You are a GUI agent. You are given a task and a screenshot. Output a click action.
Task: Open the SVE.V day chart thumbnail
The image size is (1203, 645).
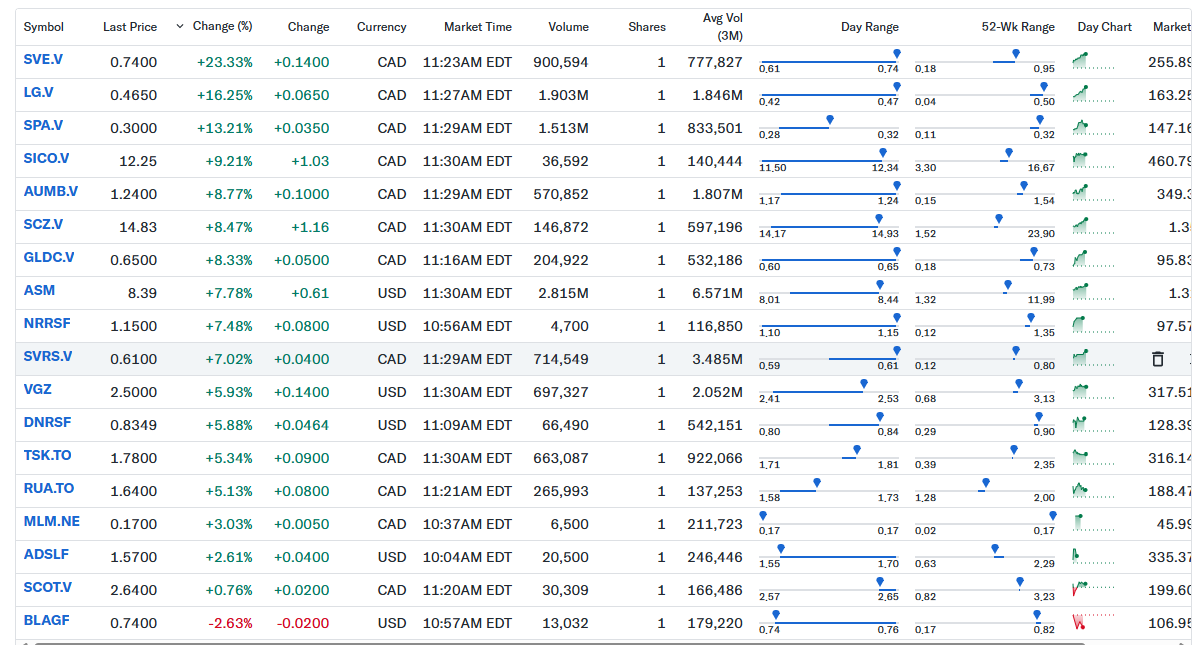(x=1093, y=62)
